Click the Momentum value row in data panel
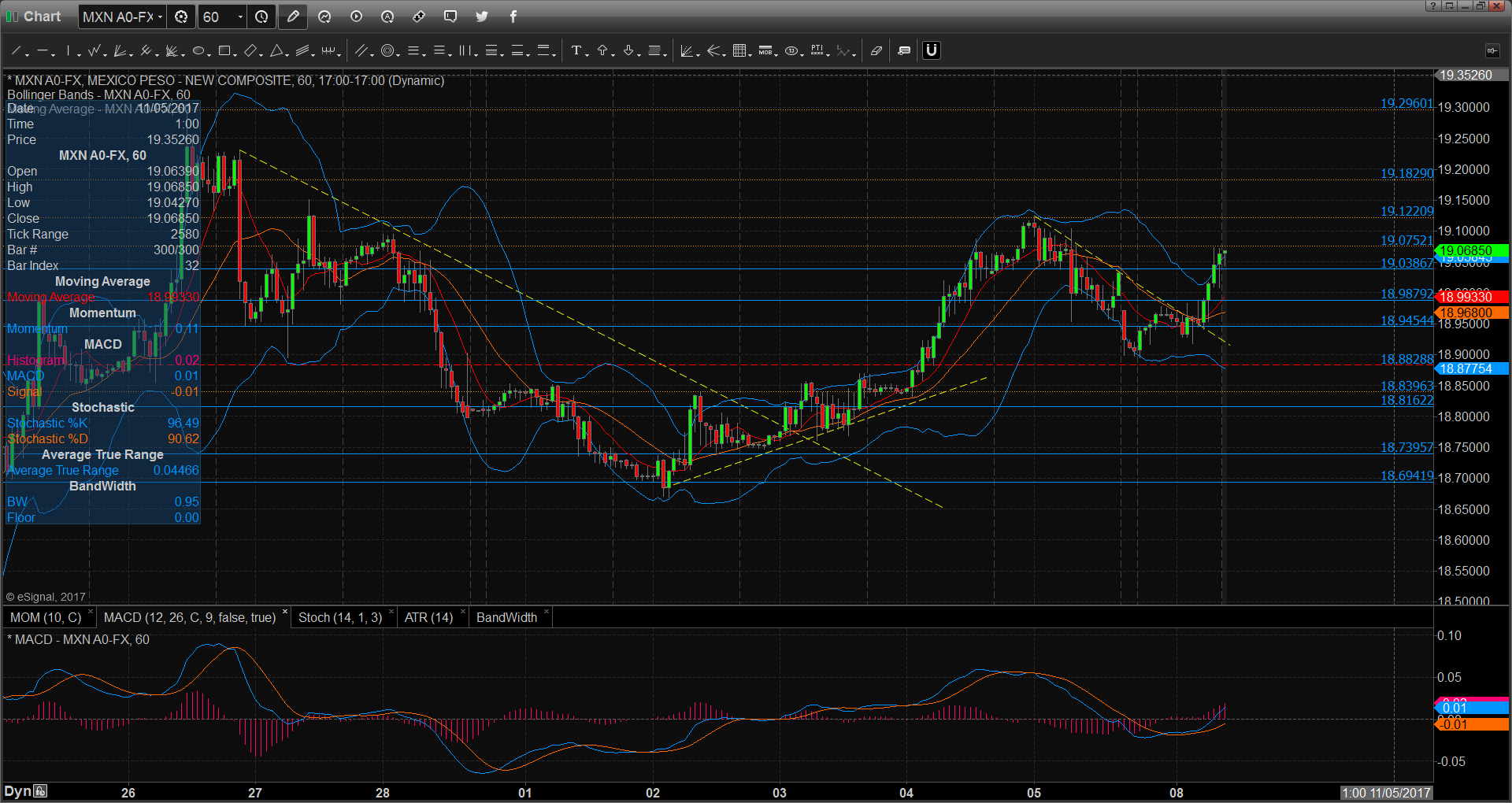This screenshot has height=803, width=1512. point(103,328)
